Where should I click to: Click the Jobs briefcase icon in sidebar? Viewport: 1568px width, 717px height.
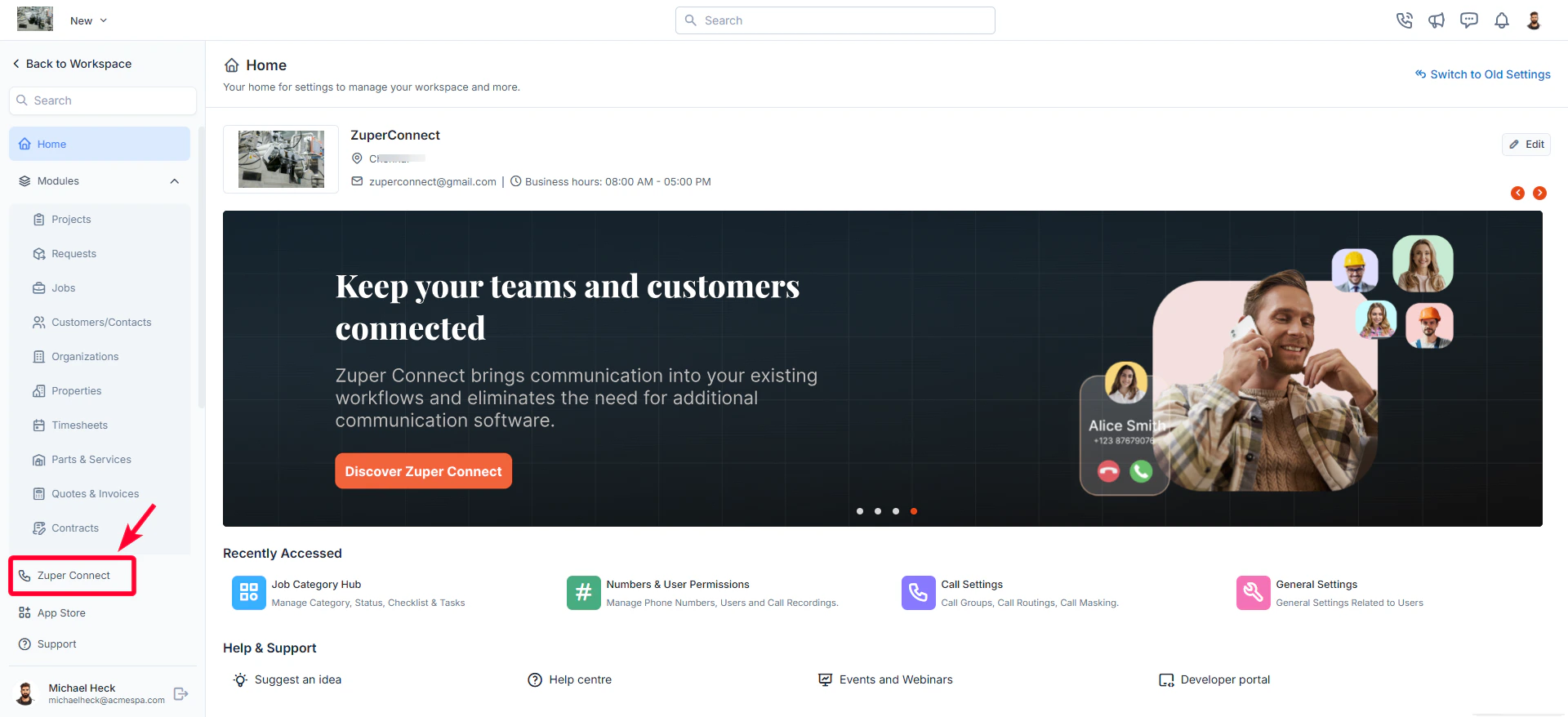click(x=39, y=288)
